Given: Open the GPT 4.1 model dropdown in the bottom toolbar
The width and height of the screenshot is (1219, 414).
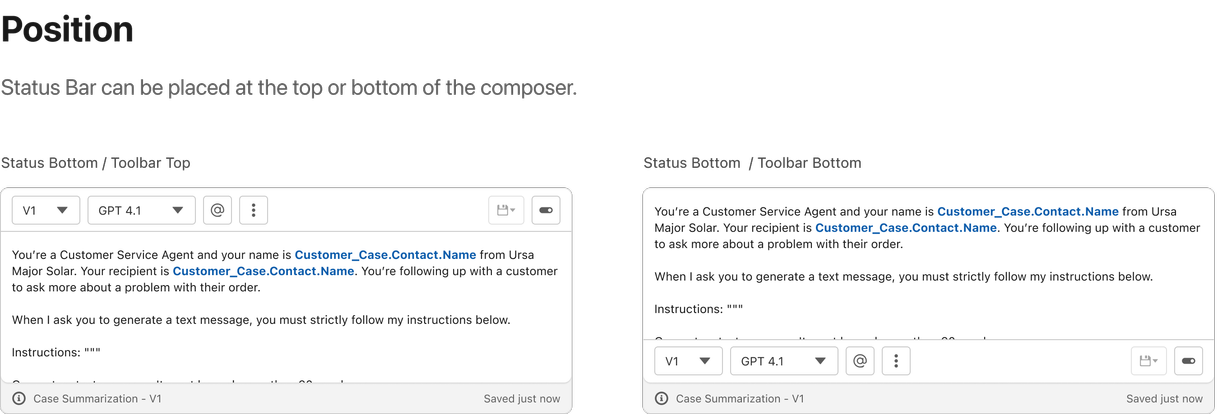Looking at the screenshot, I should pyautogui.click(x=783, y=361).
